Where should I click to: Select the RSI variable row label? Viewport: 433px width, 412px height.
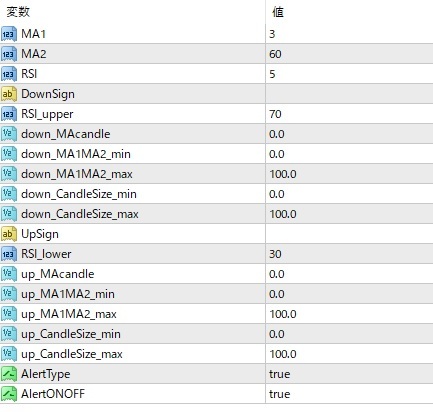tap(29, 74)
